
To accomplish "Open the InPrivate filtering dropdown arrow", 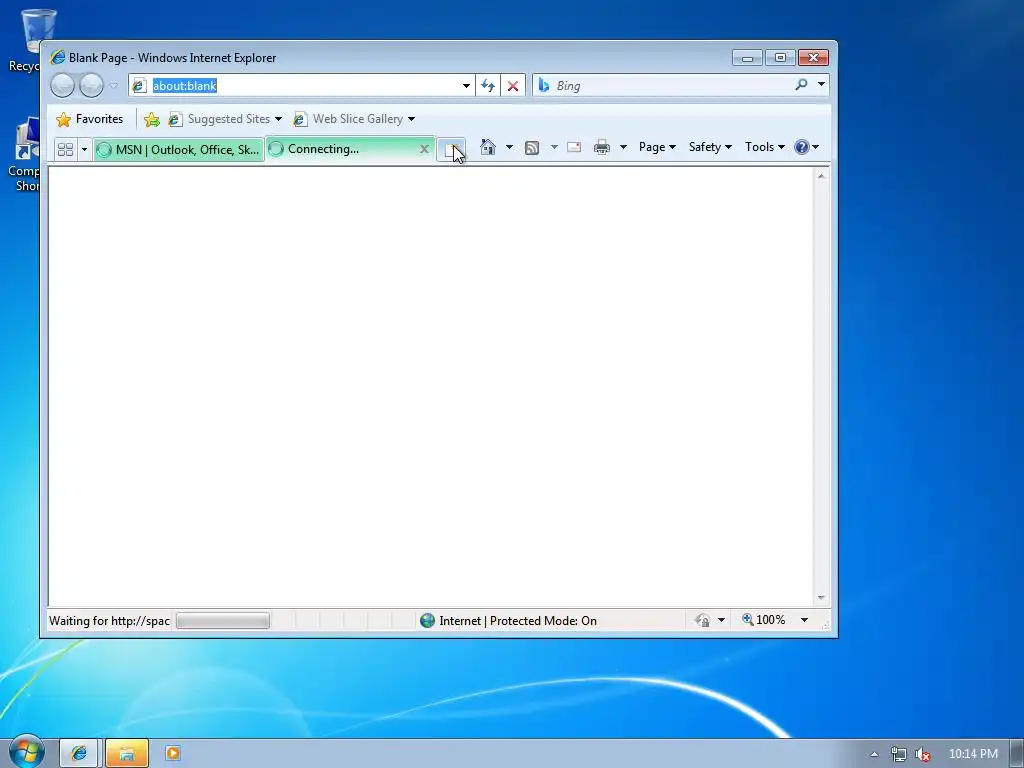I will pos(722,620).
